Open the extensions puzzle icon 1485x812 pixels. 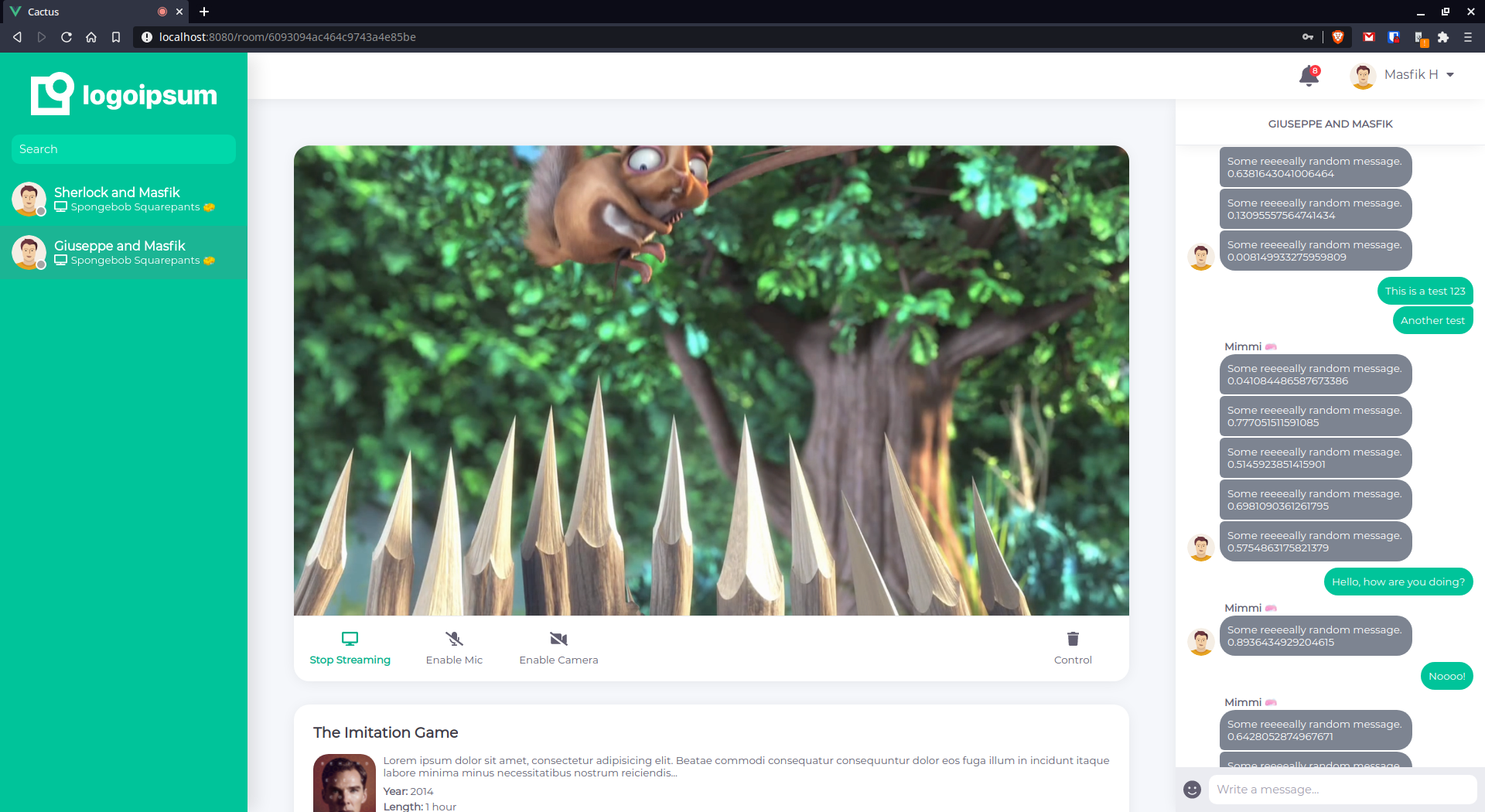pos(1443,36)
